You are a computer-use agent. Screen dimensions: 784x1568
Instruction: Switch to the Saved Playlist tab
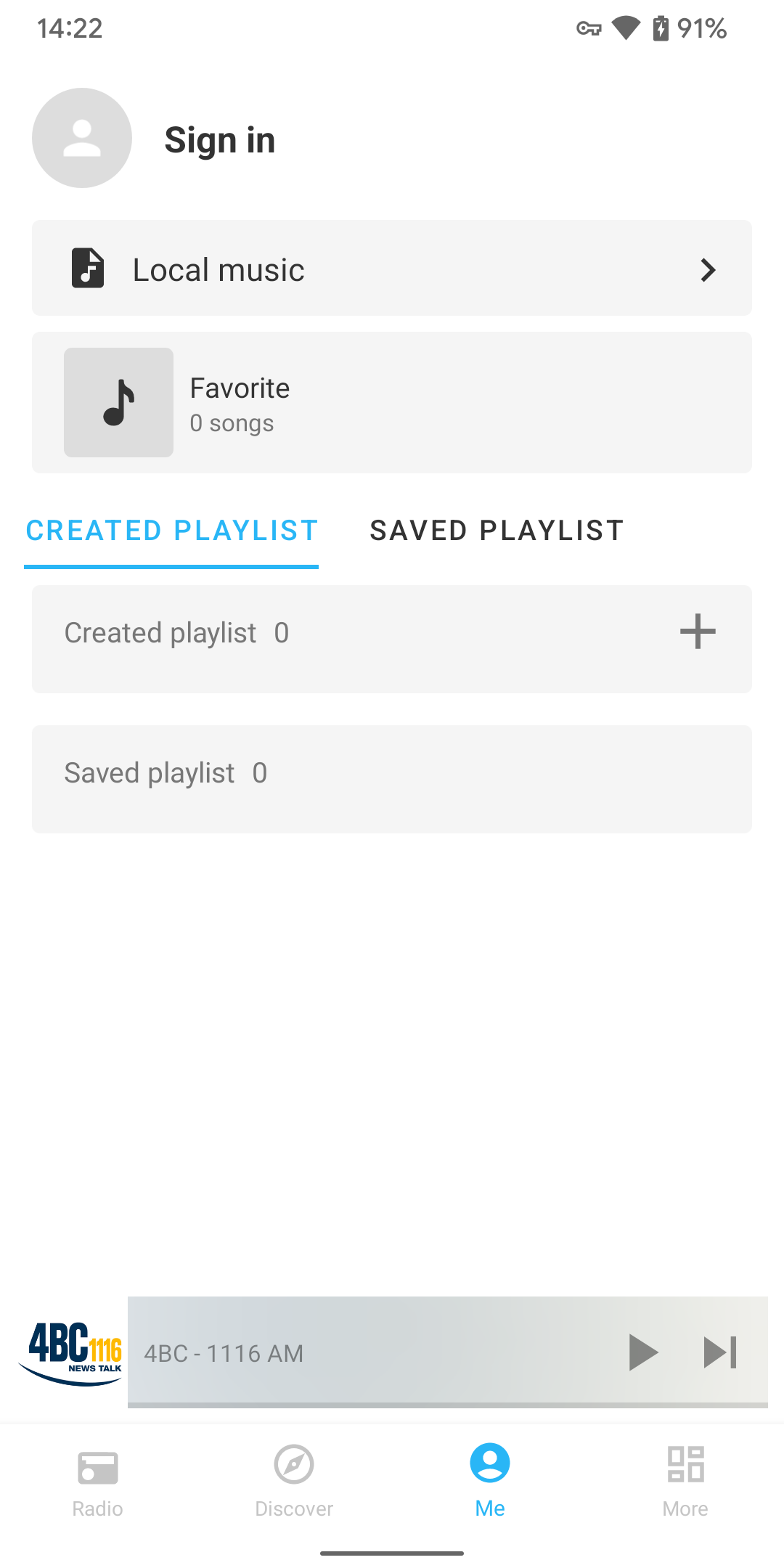pyautogui.click(x=497, y=531)
